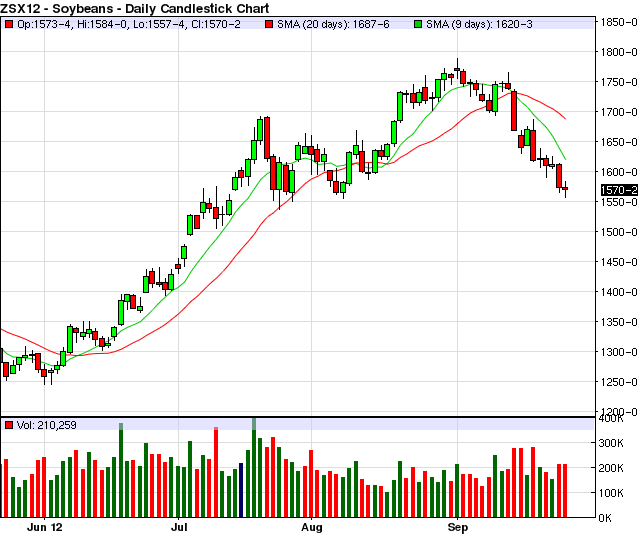Click the end of the green 9-day SMA line
The height and width of the screenshot is (536, 640).
point(565,159)
